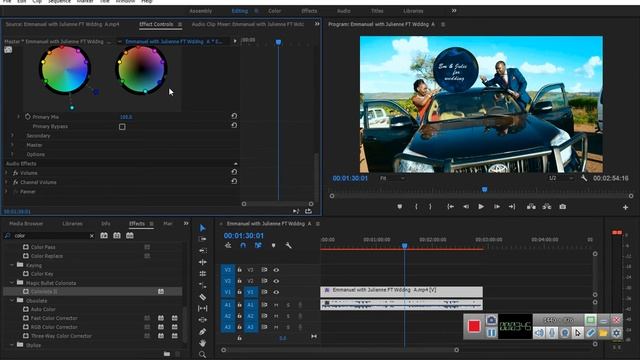Open the Audio Clip Mixer tab
Viewport: 640px width, 360px height.
pyautogui.click(x=248, y=24)
